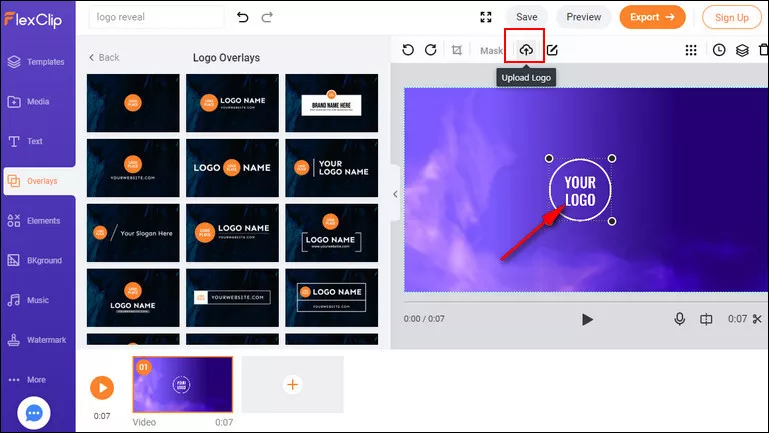Open the duration clock icon

[x=719, y=50]
